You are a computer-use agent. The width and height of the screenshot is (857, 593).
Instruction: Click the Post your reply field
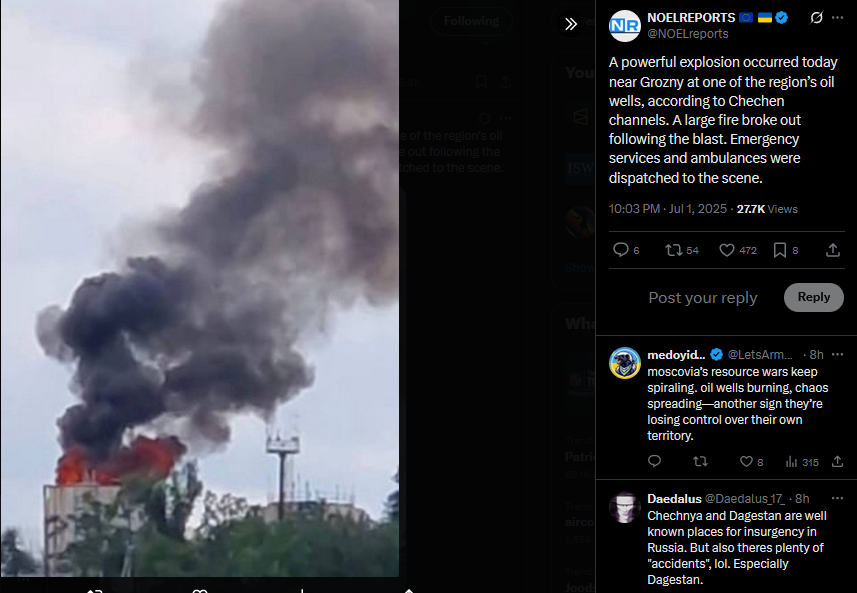(x=703, y=297)
